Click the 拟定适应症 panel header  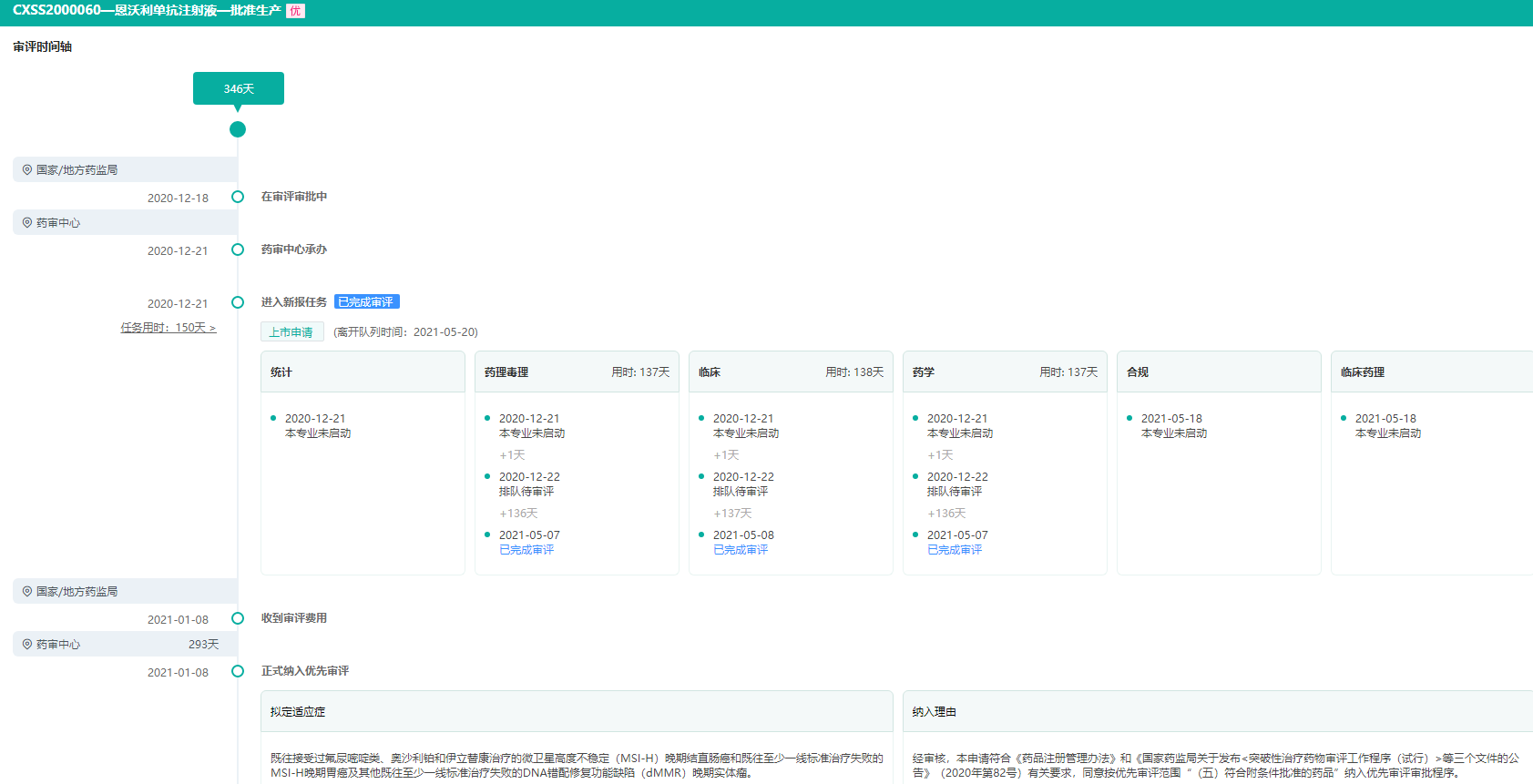[x=576, y=712]
